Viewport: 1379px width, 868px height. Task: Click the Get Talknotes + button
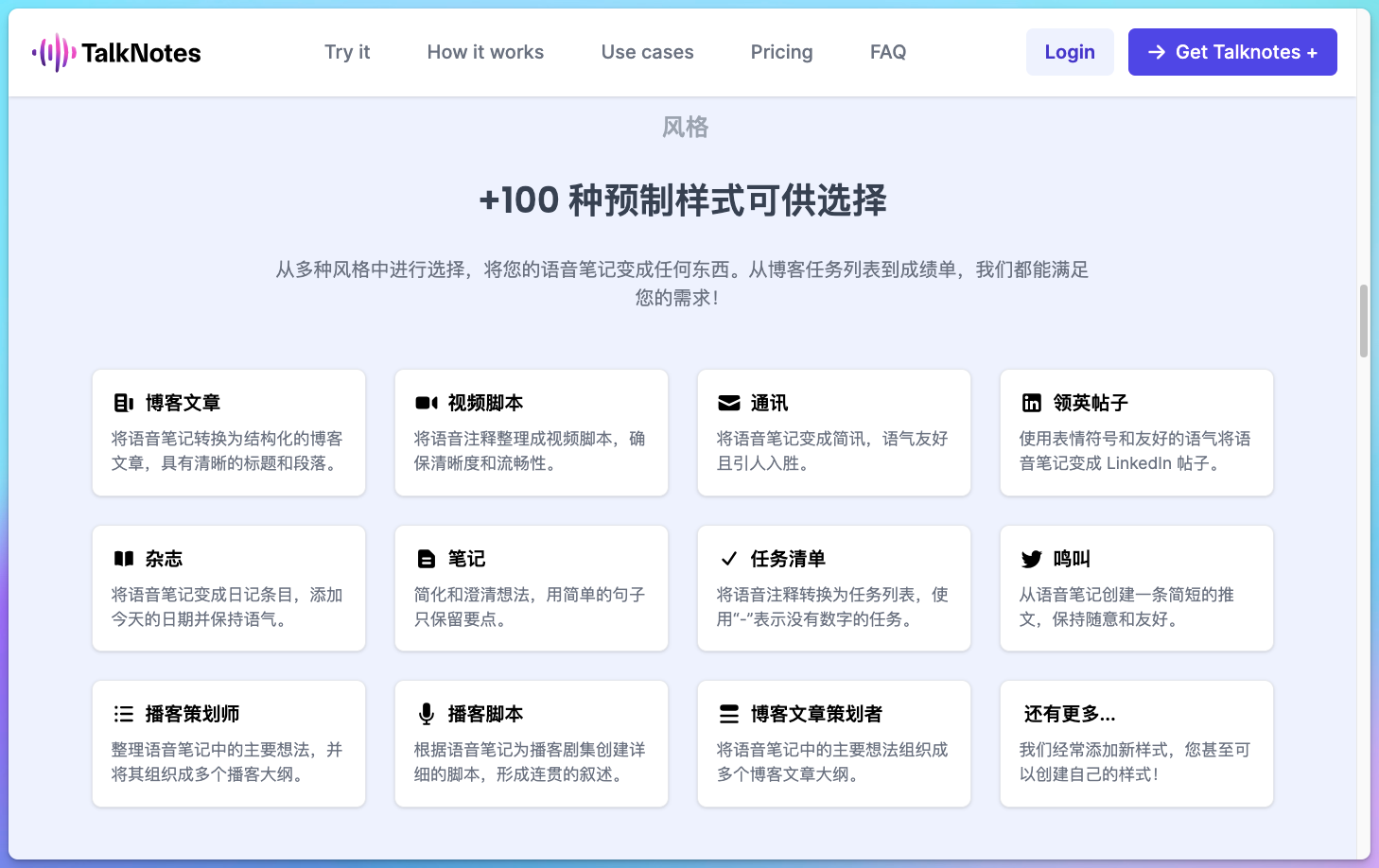coord(1232,52)
